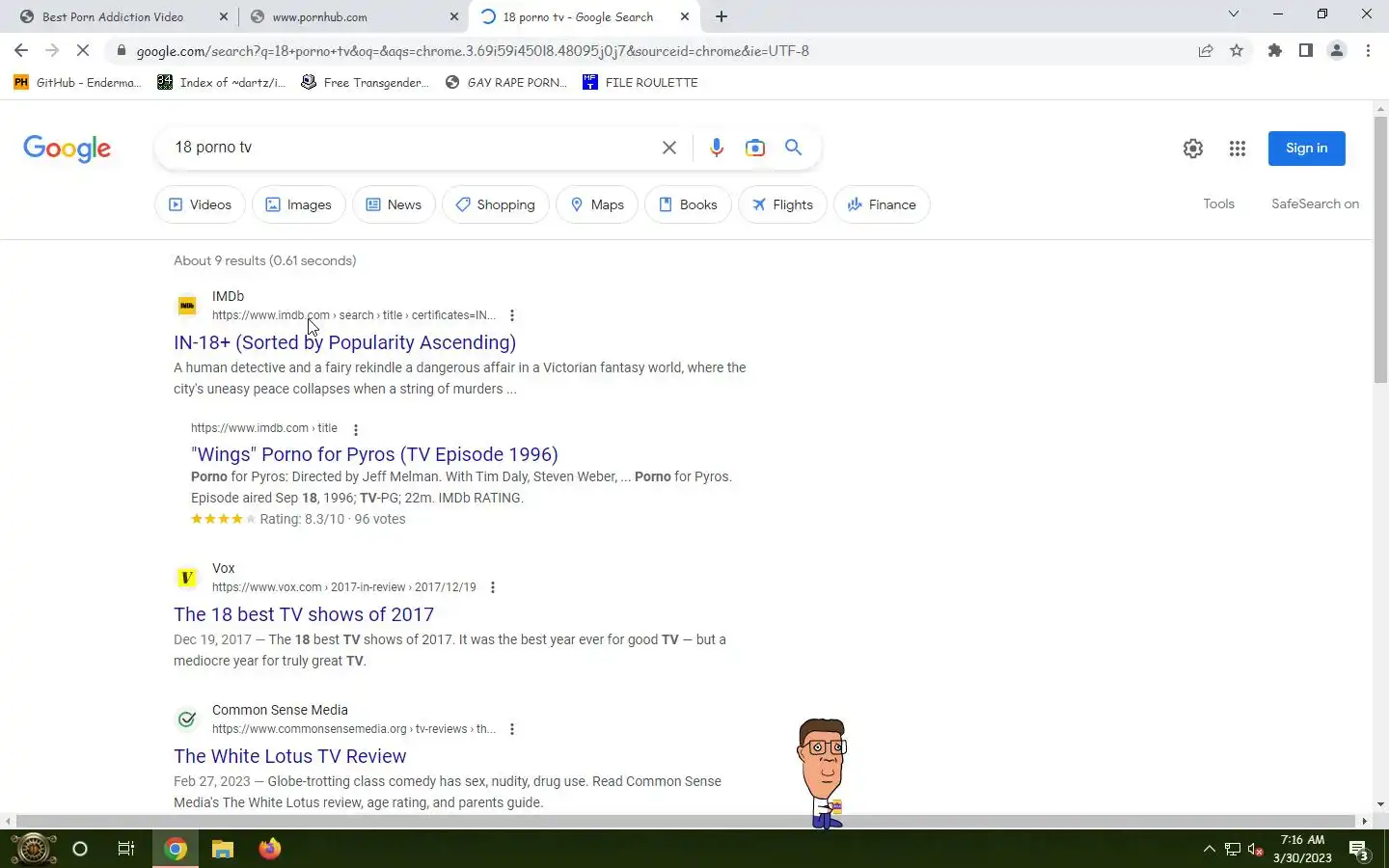The image size is (1389, 868).
Task: Open the share this page icon
Action: (x=1206, y=50)
